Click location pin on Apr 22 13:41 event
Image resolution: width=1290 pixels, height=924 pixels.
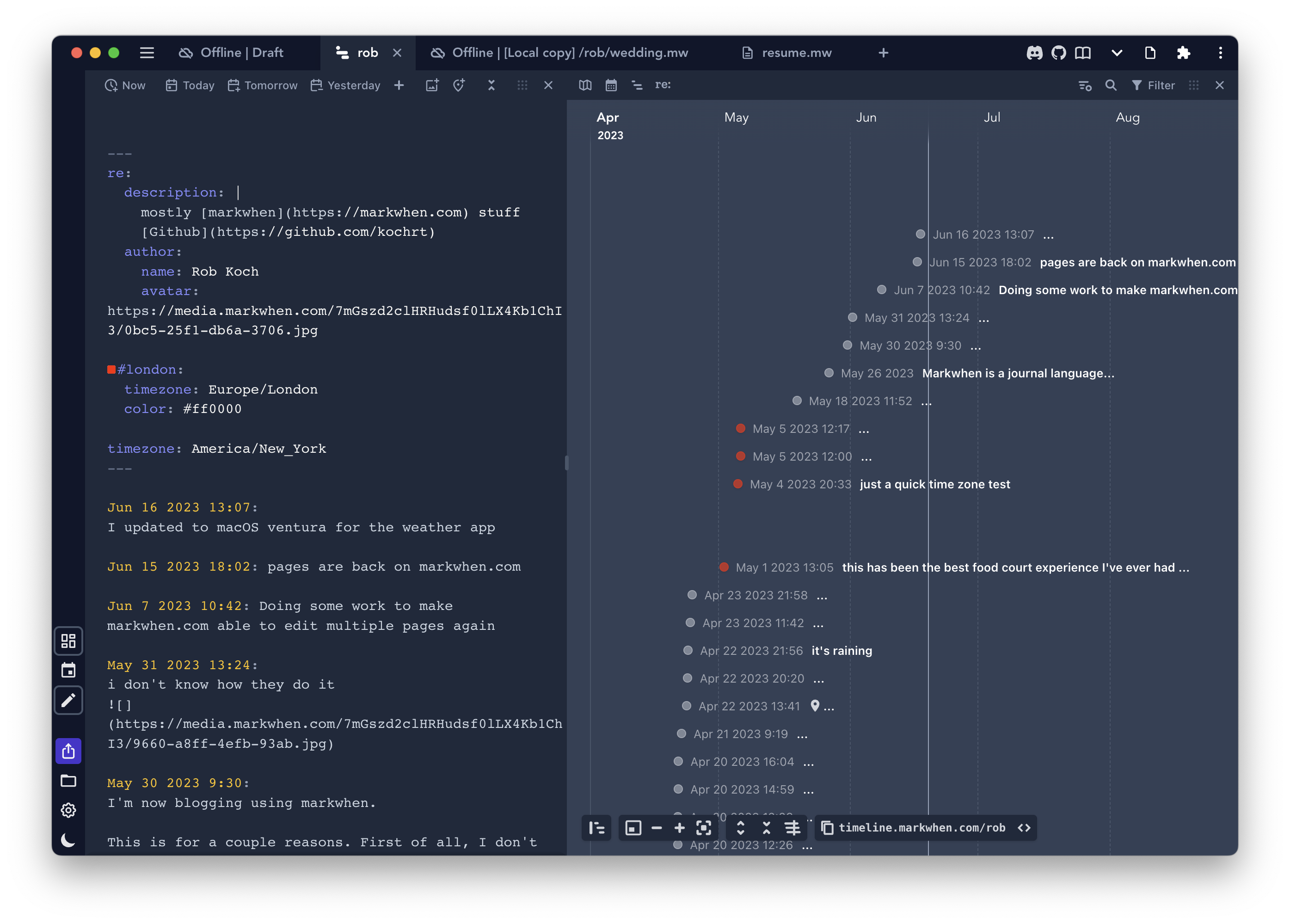pos(815,706)
